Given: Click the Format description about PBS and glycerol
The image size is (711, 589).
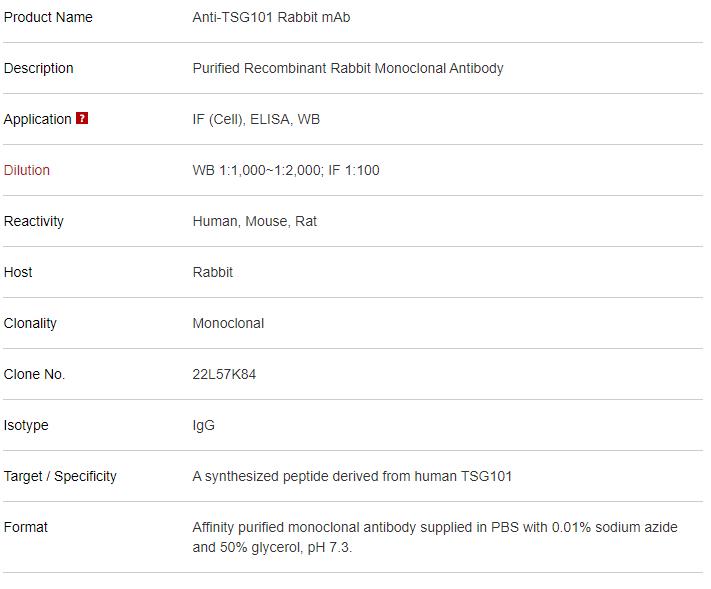Looking at the screenshot, I should click(435, 537).
